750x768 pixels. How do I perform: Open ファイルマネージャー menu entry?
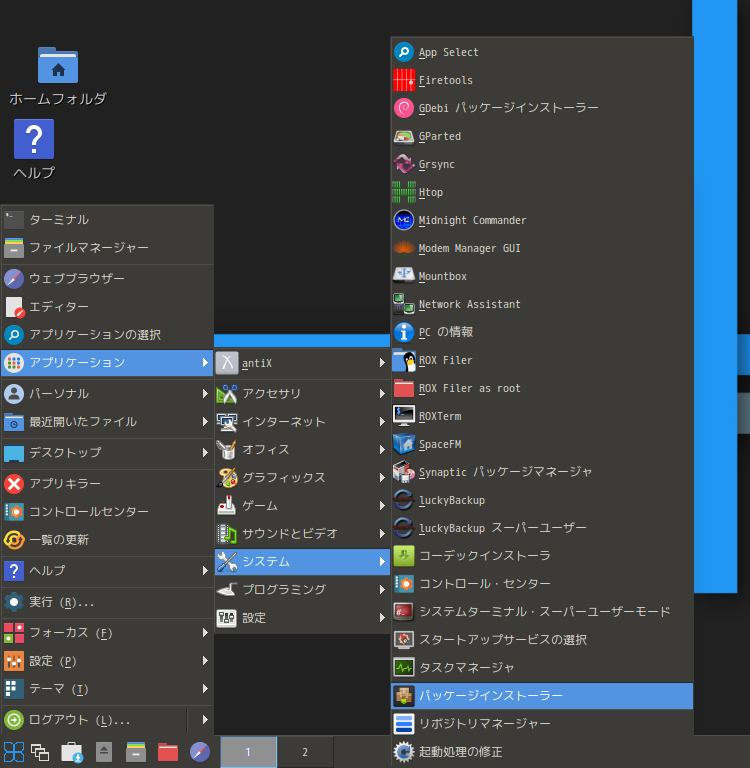pos(107,248)
